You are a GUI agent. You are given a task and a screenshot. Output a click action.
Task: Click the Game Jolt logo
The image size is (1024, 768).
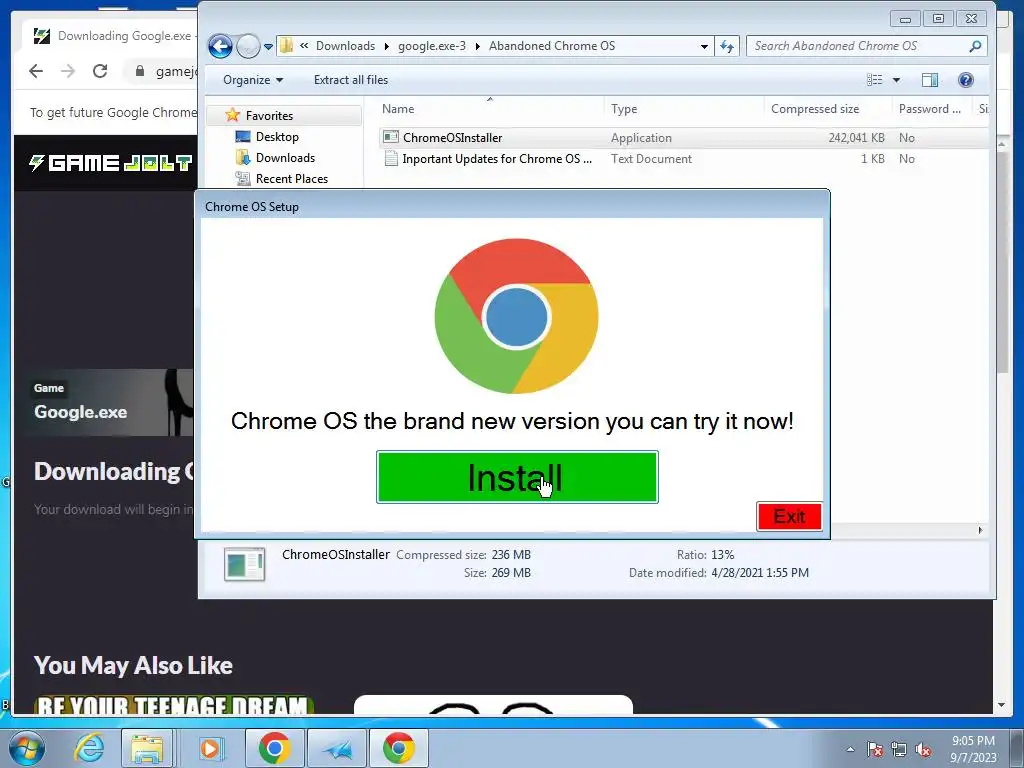(x=110, y=163)
